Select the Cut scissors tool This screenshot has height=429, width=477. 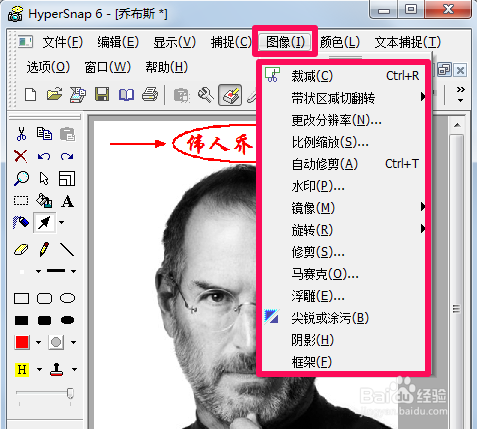click(x=21, y=134)
